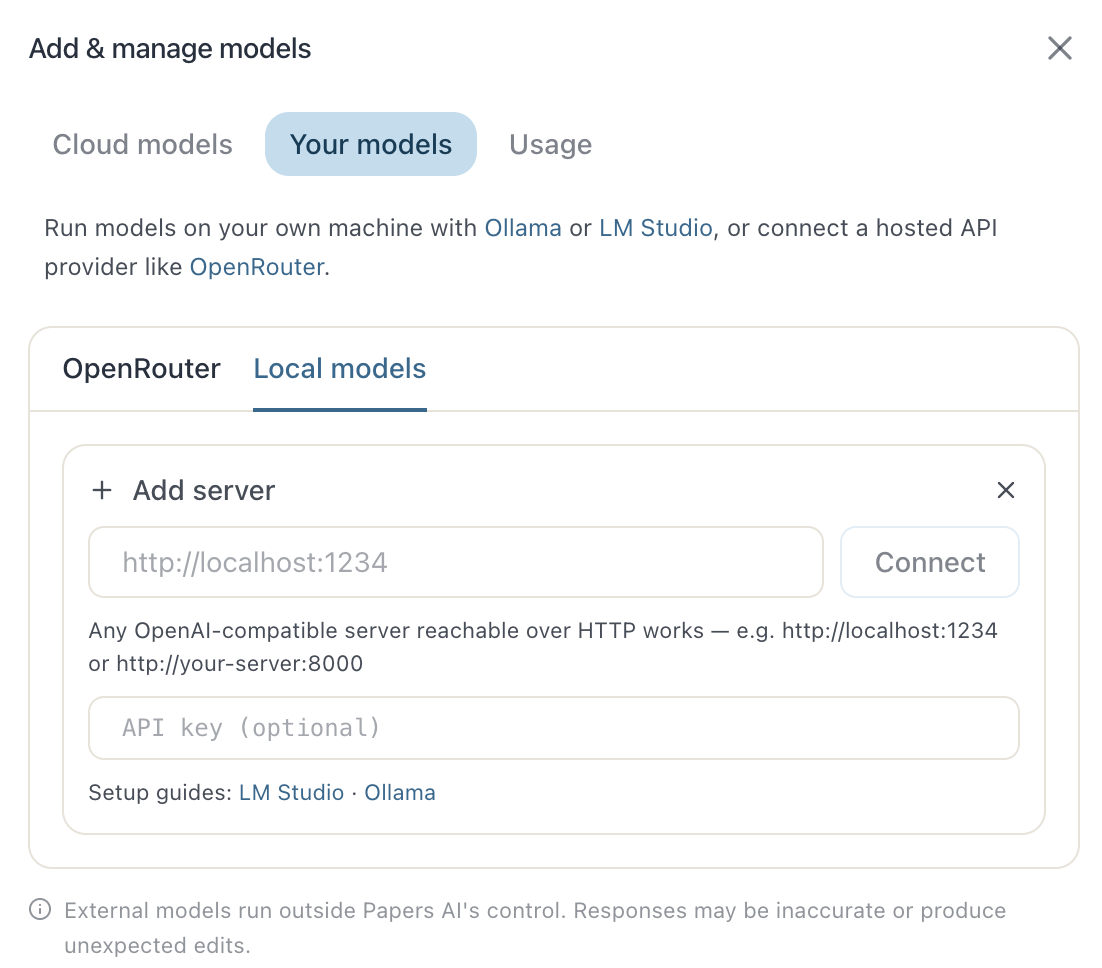Switch to the Cloud models tab
Viewport: 1102px width, 968px height.
(143, 144)
